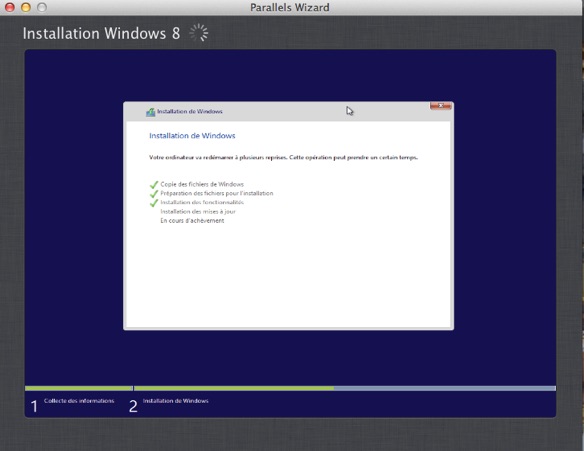Click the step 2 installation progress bar
584x451 pixels.
pyautogui.click(x=345, y=388)
